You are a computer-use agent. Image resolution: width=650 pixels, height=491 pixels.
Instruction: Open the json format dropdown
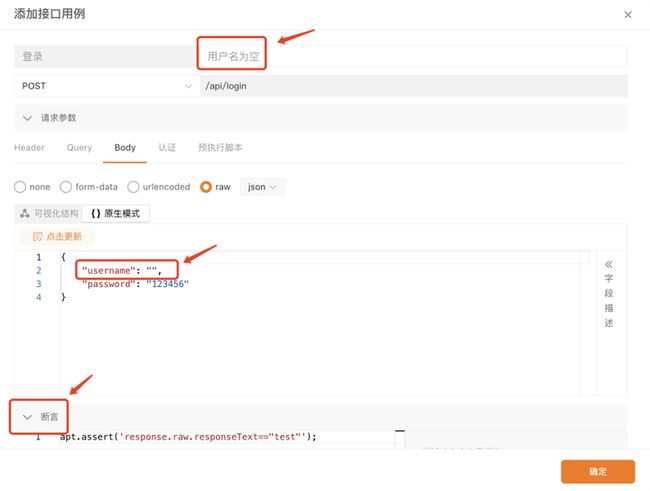(262, 187)
